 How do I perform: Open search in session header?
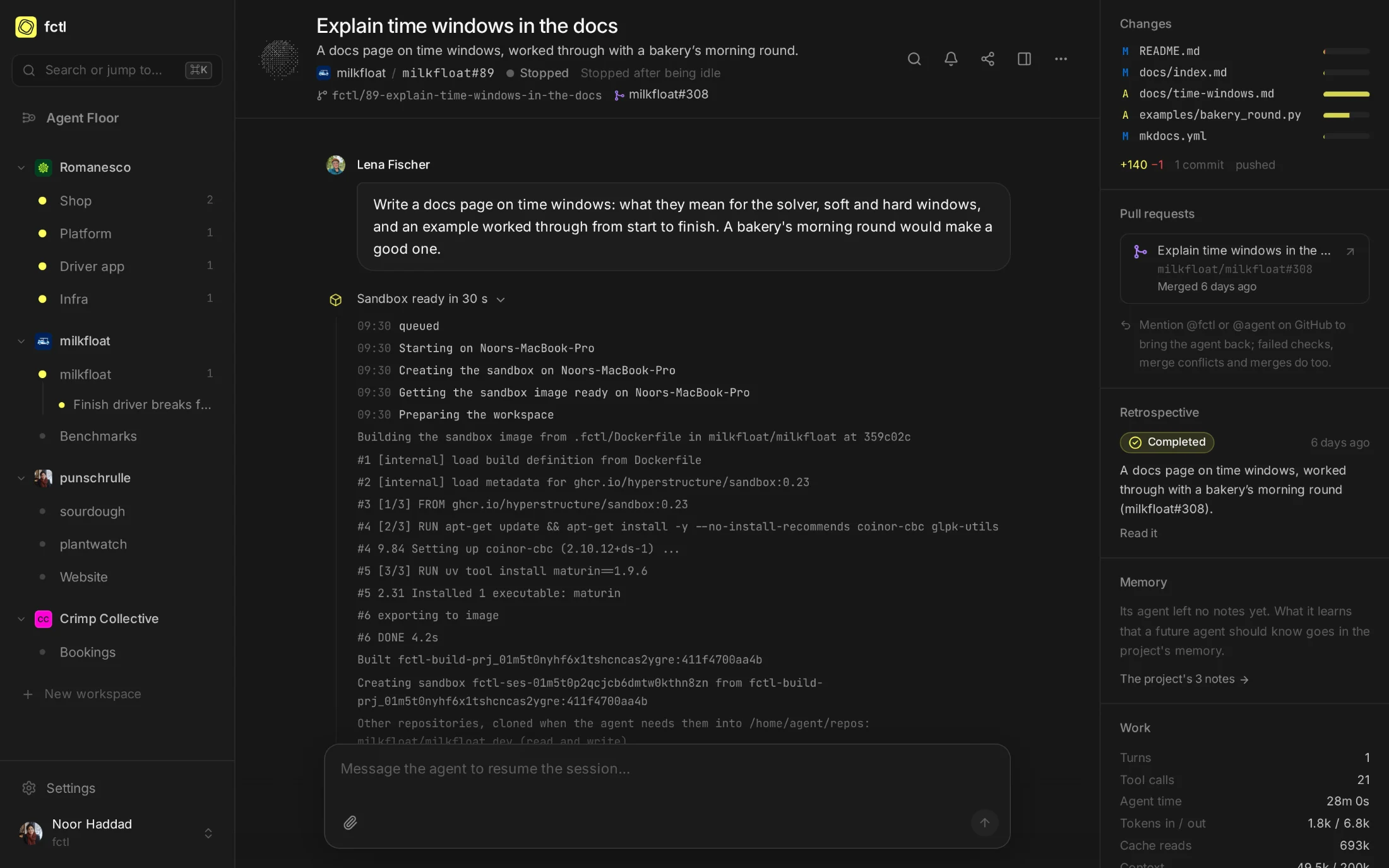914,59
